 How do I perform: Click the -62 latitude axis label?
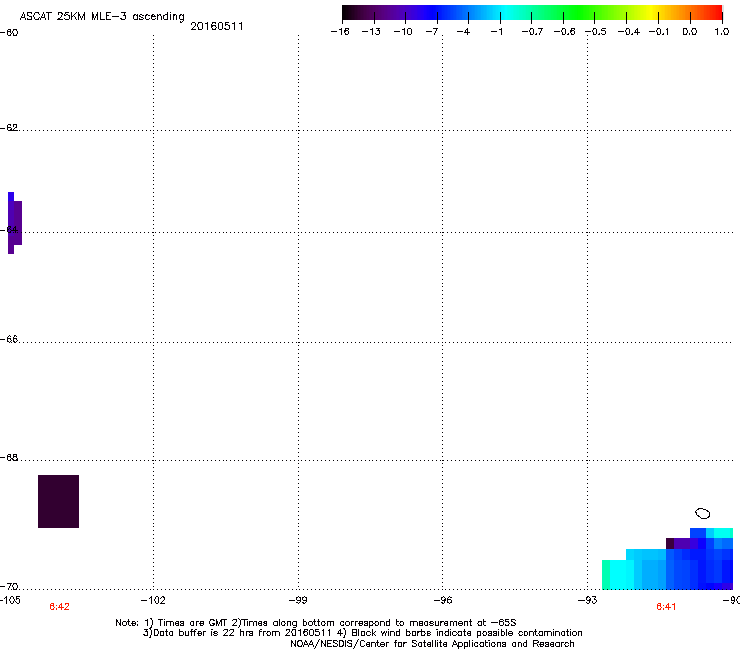click(9, 128)
